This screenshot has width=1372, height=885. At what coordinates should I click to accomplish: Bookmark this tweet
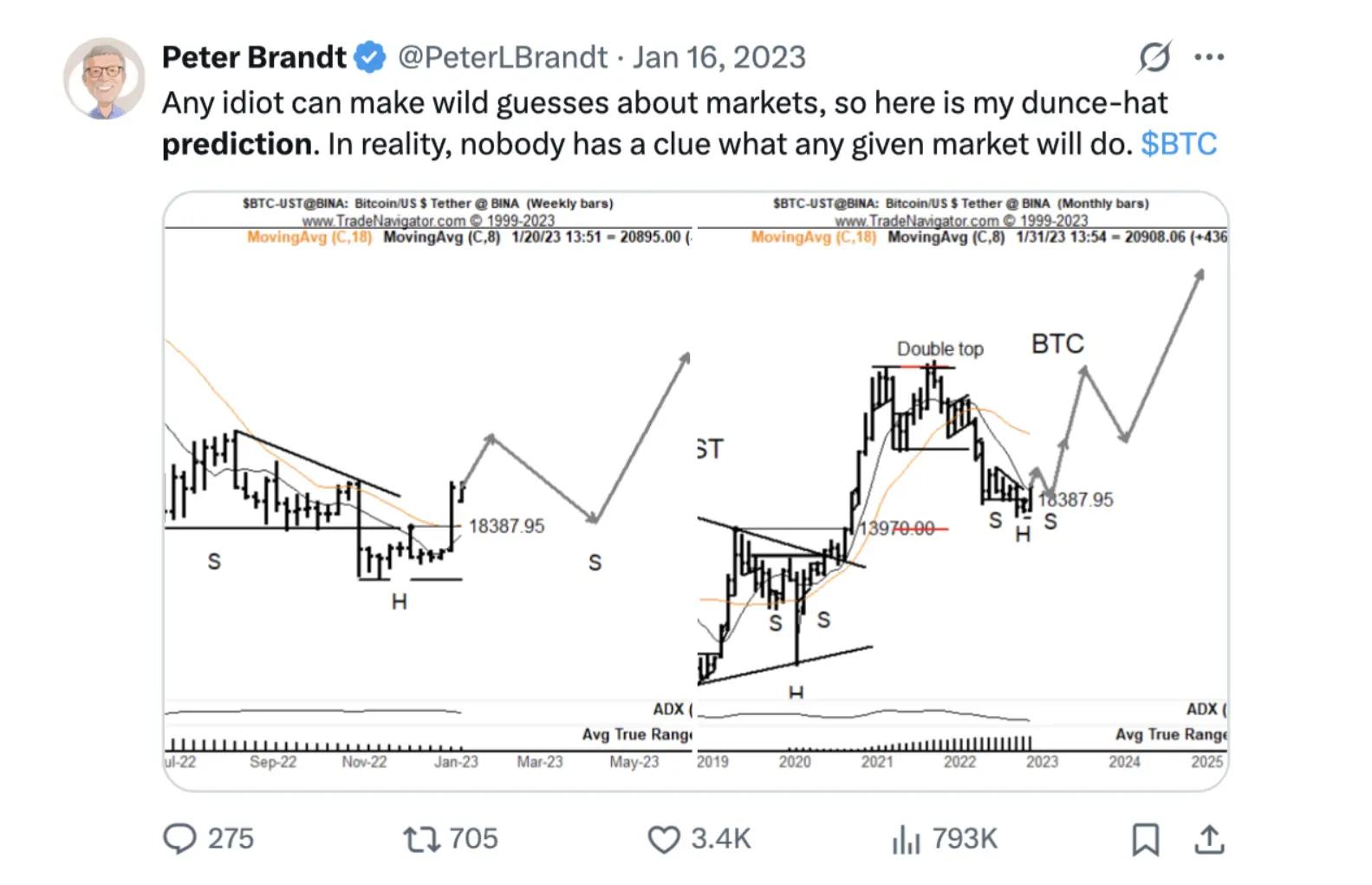1145,839
